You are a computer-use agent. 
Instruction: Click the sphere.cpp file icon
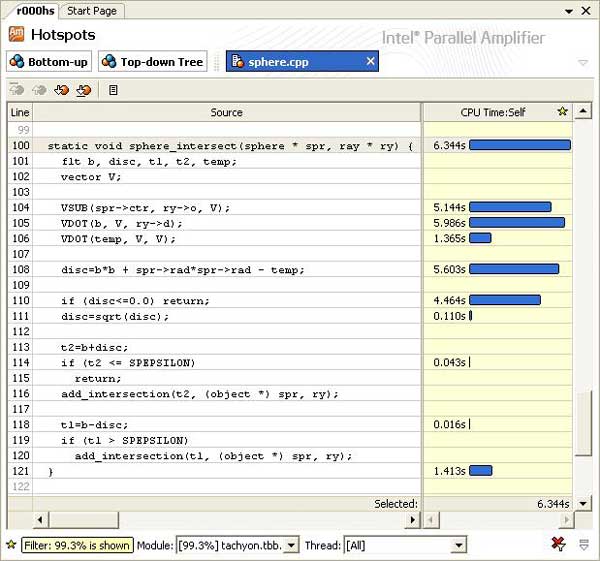pos(238,61)
